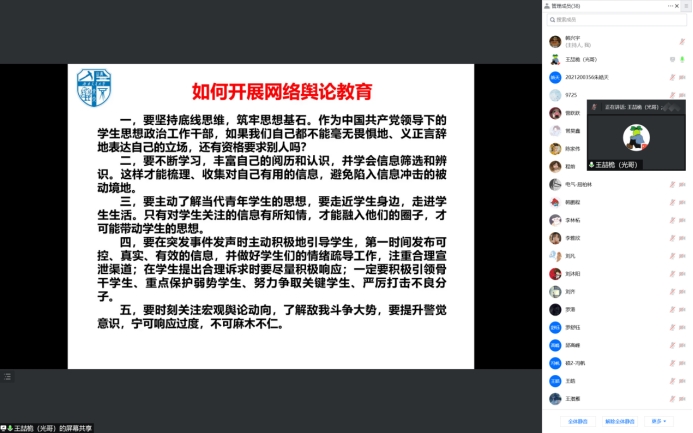
Task: Click the avatar of participant 9725
Action: pyautogui.click(x=555, y=95)
